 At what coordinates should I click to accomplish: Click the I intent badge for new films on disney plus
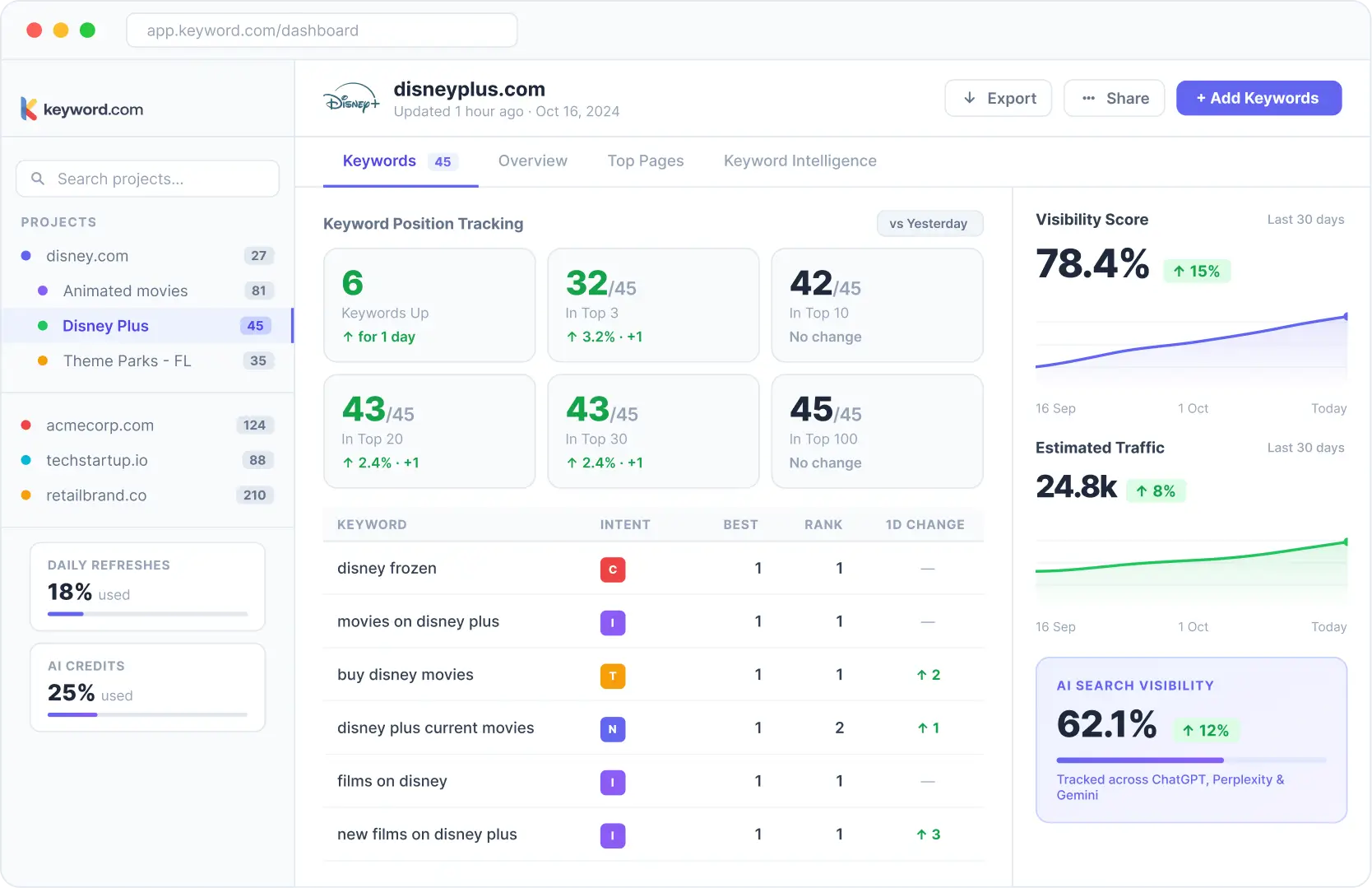tap(612, 835)
